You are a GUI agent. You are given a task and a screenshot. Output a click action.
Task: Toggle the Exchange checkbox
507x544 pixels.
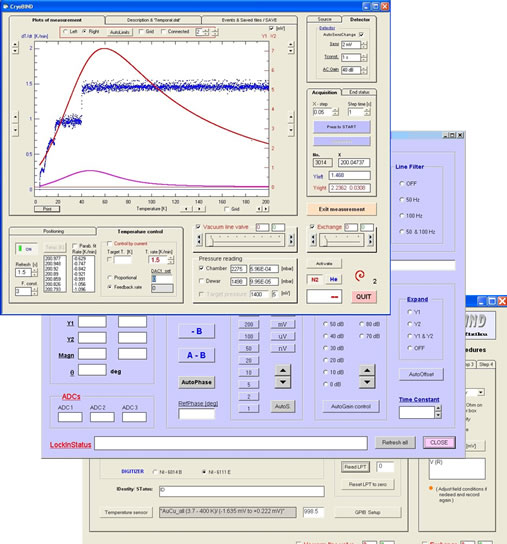312,227
